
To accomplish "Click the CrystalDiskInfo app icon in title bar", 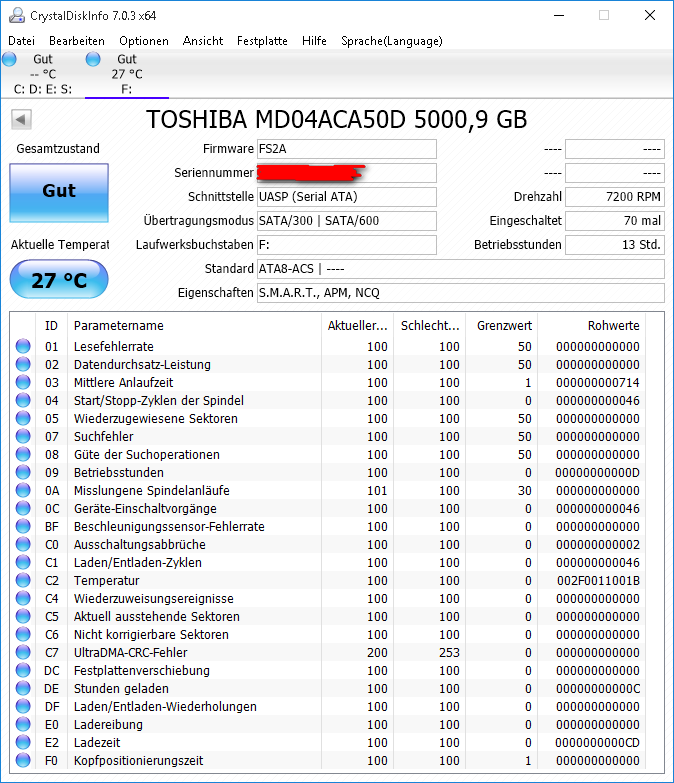I will 14,15.
